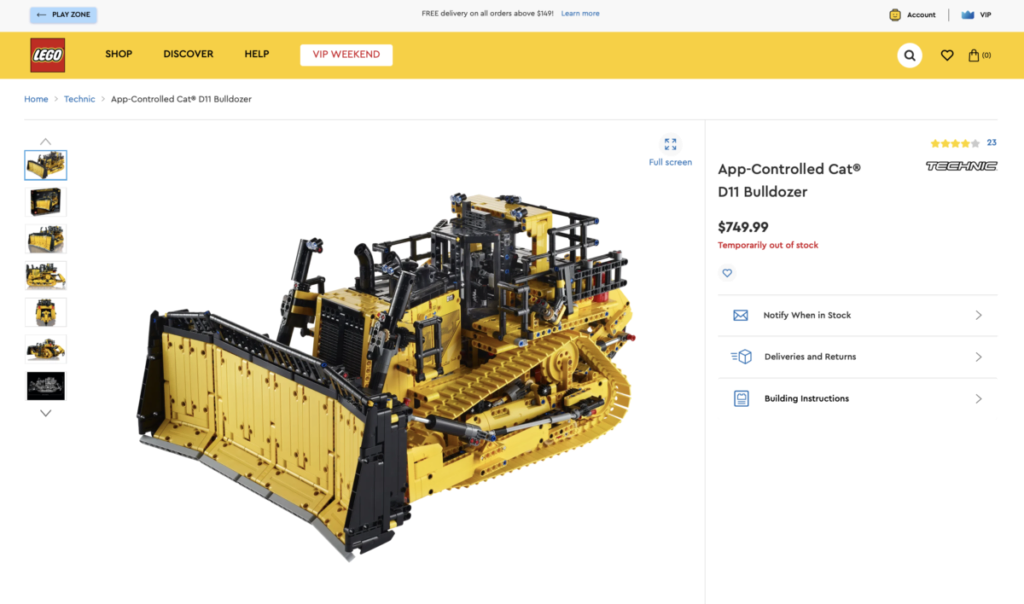Click the Temporarily out of stock text
This screenshot has height=604, width=1024.
(x=768, y=245)
